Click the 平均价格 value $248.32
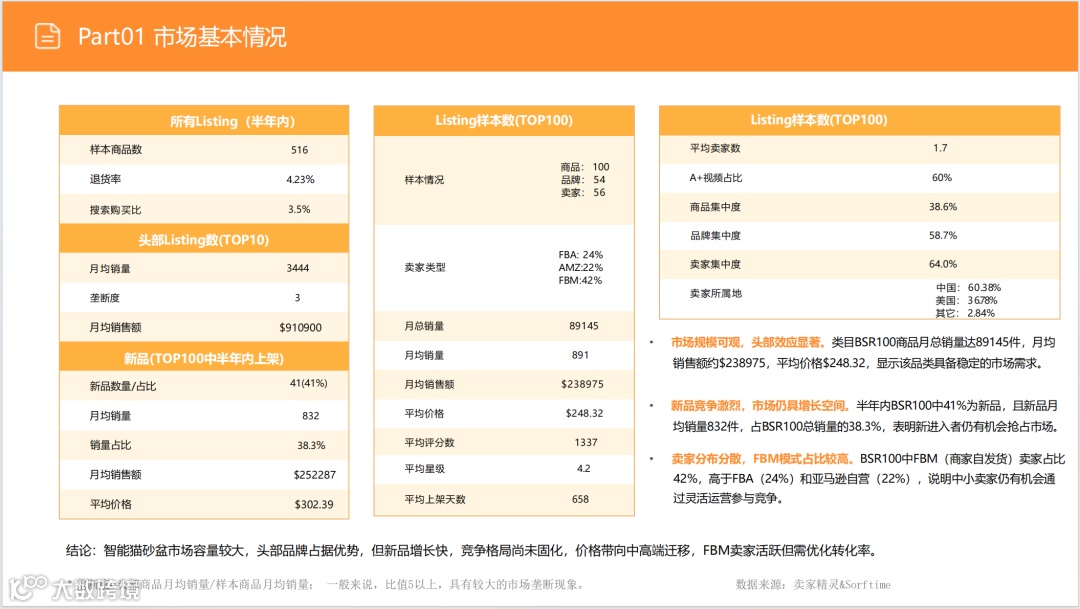 click(584, 413)
